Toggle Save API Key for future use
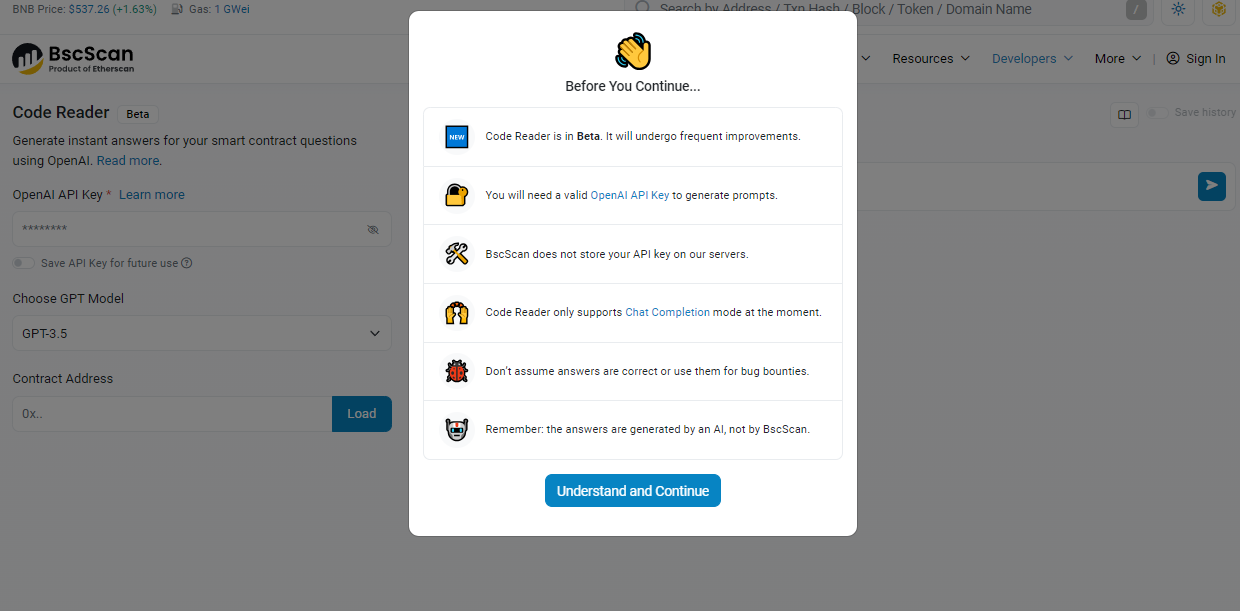Image resolution: width=1240 pixels, height=611 pixels. [24, 263]
